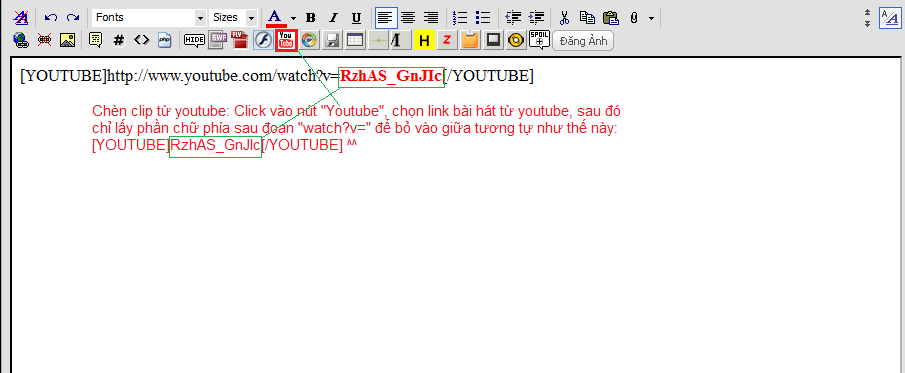Click the yellow ring icon
The image size is (905, 373).
tap(517, 40)
